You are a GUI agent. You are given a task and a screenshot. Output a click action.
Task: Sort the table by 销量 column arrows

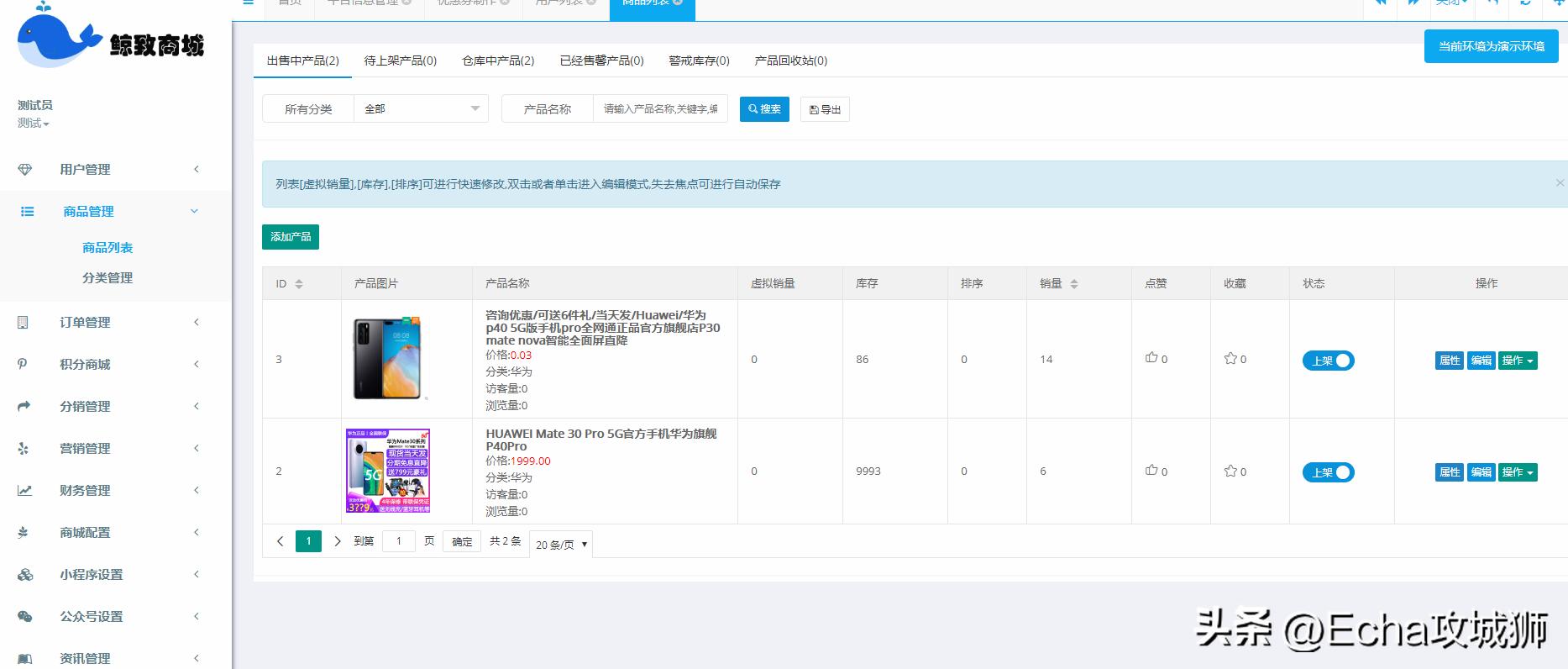coord(1074,284)
